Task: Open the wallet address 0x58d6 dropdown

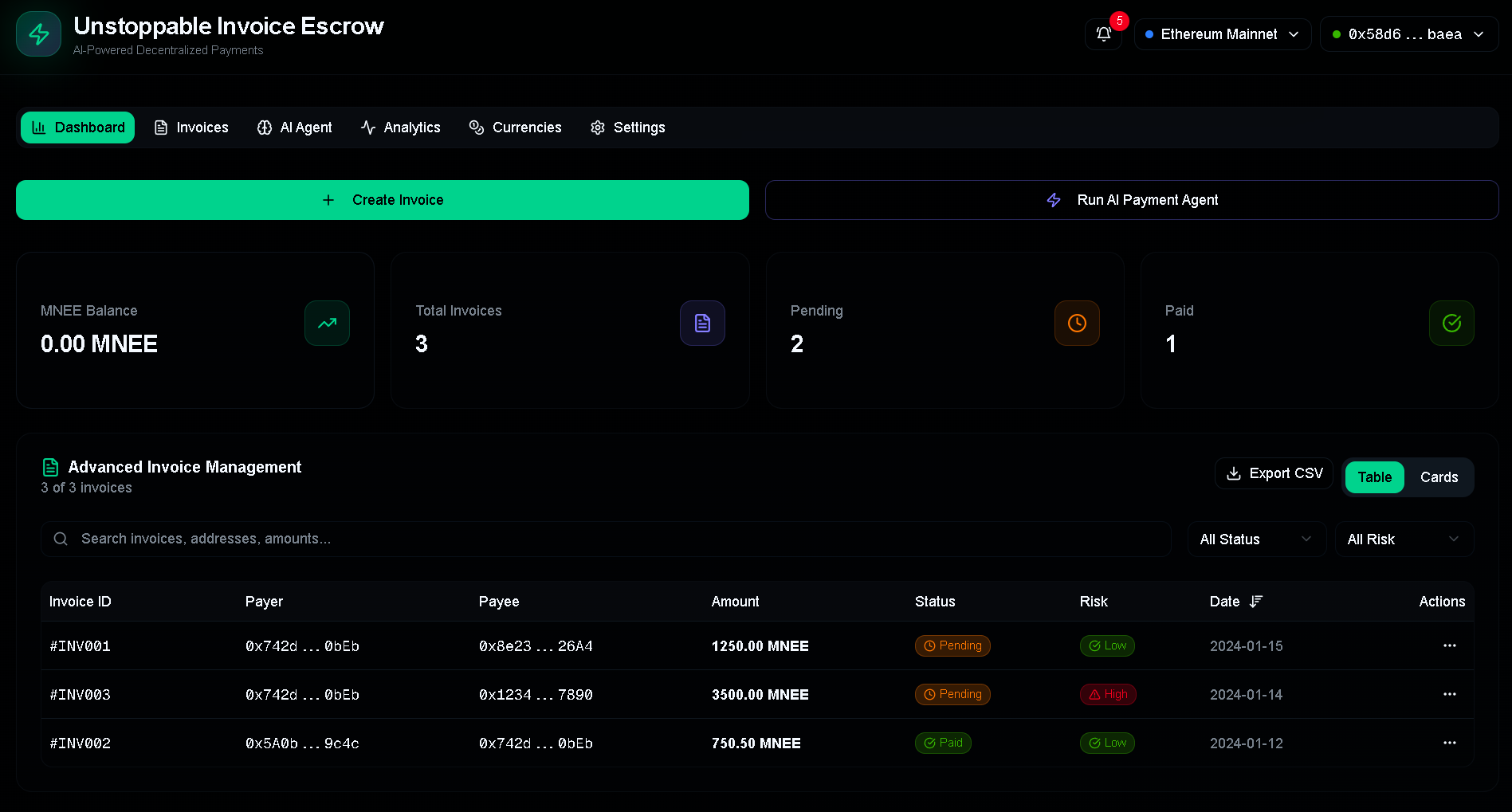Action: tap(1408, 34)
